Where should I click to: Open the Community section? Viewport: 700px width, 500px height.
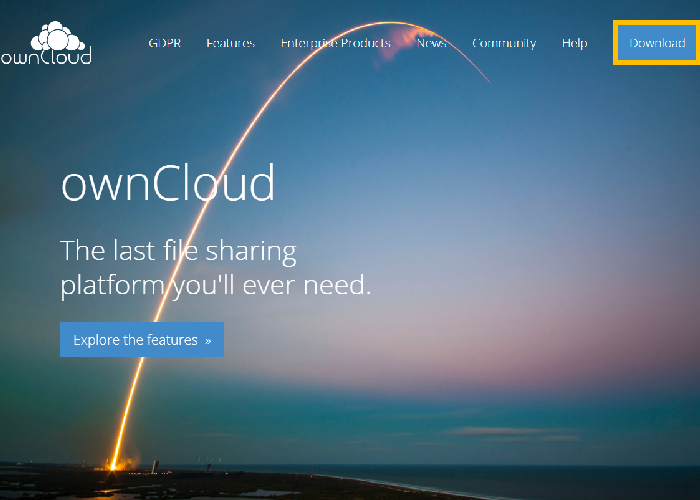pos(504,43)
